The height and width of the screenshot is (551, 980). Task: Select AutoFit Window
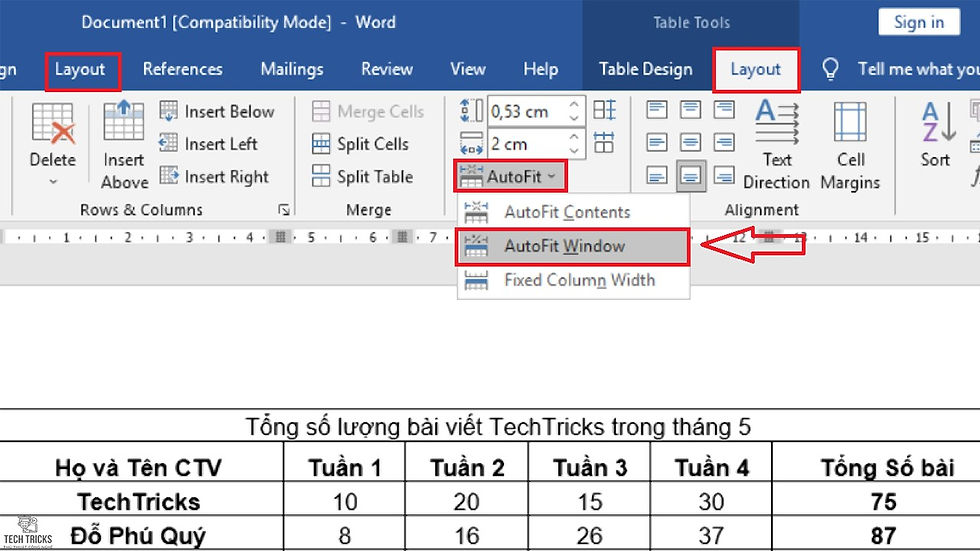573,247
